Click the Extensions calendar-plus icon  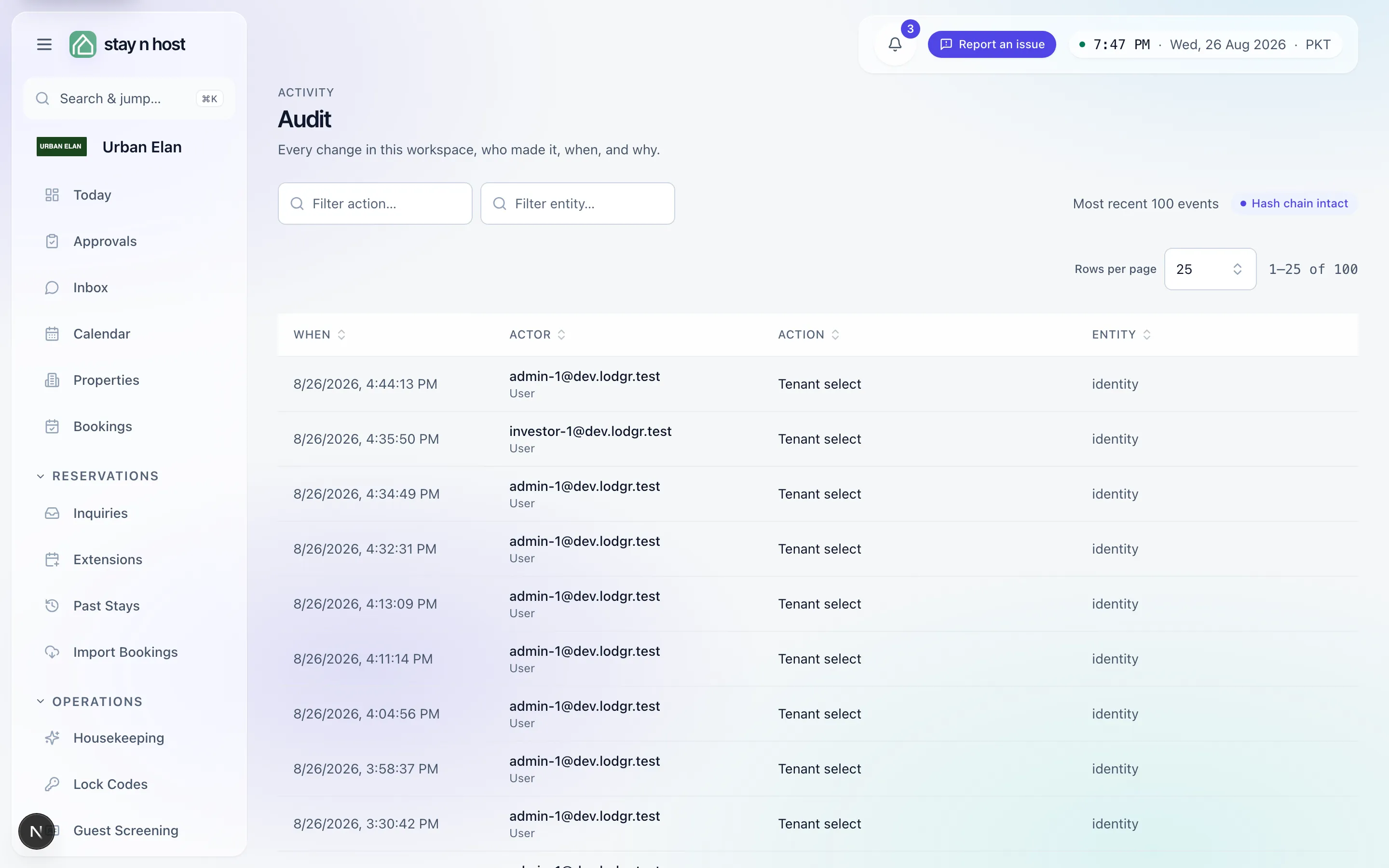(x=52, y=560)
